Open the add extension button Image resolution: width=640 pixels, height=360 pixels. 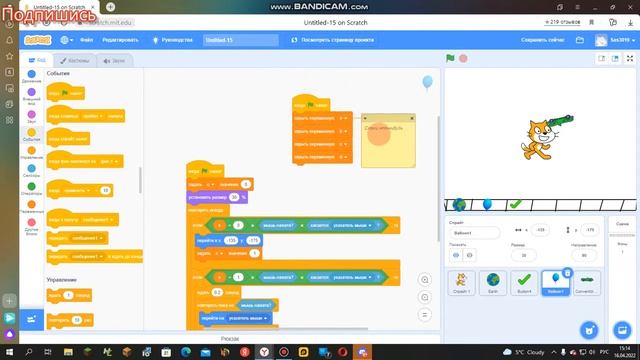31,319
